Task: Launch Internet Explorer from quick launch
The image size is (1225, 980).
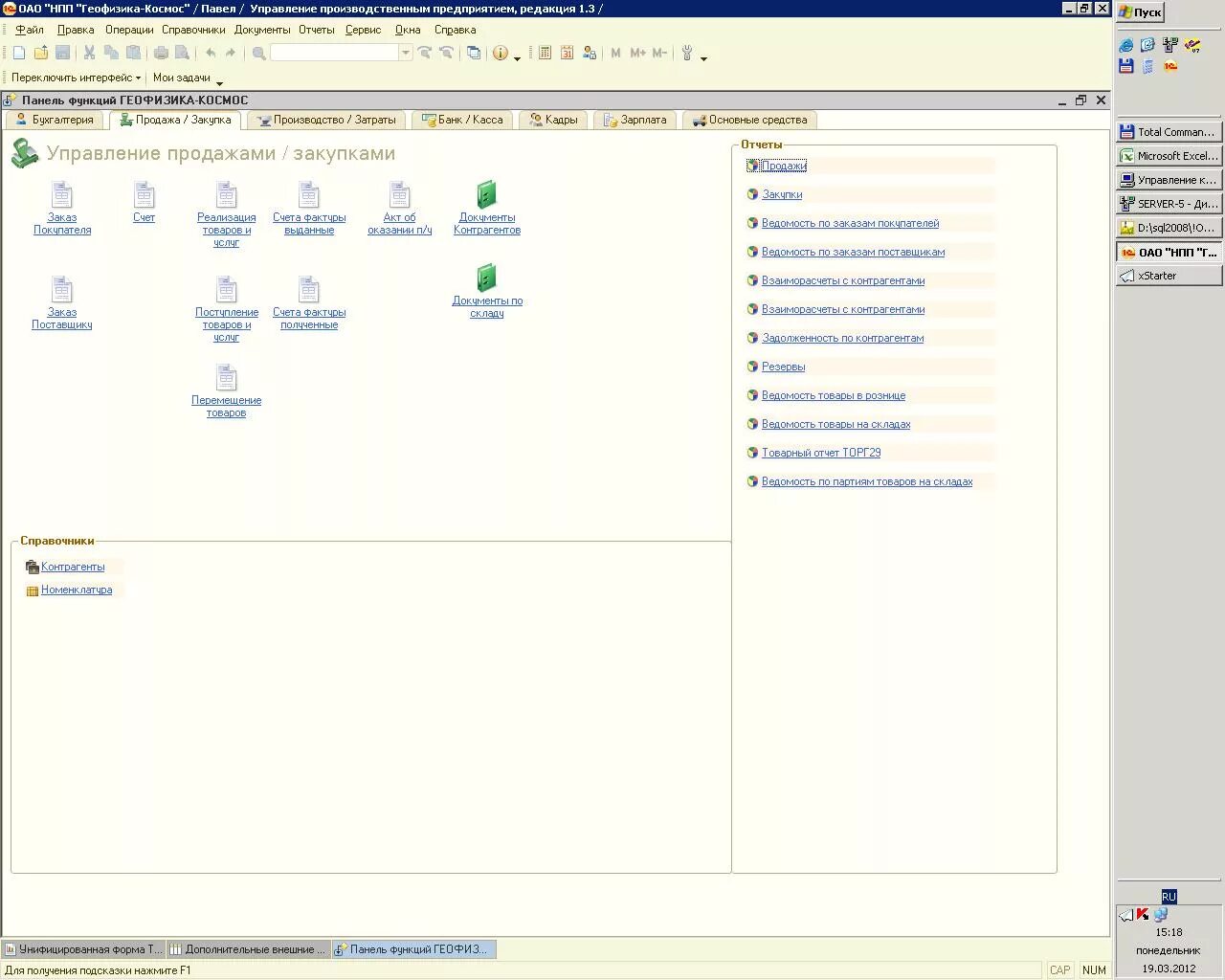Action: click(1126, 45)
